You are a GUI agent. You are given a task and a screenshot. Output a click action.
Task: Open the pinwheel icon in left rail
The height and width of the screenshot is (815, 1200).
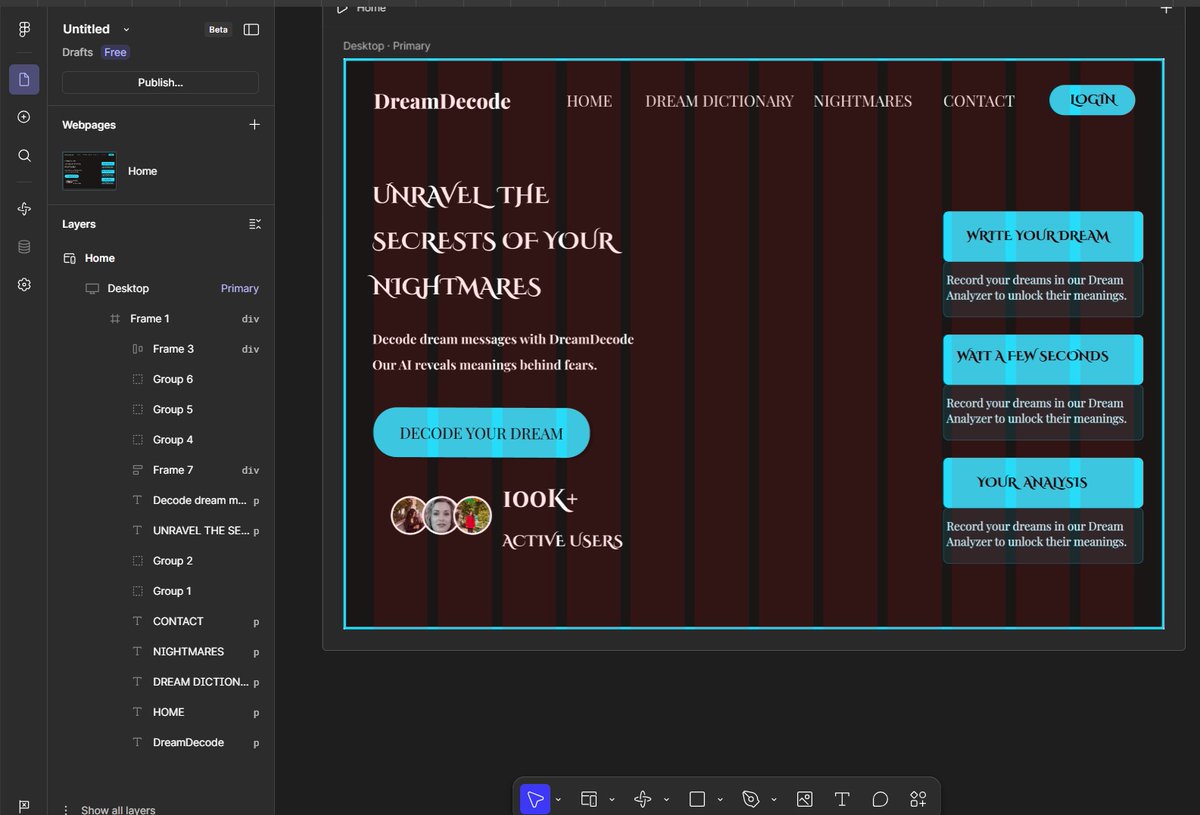tap(24, 208)
